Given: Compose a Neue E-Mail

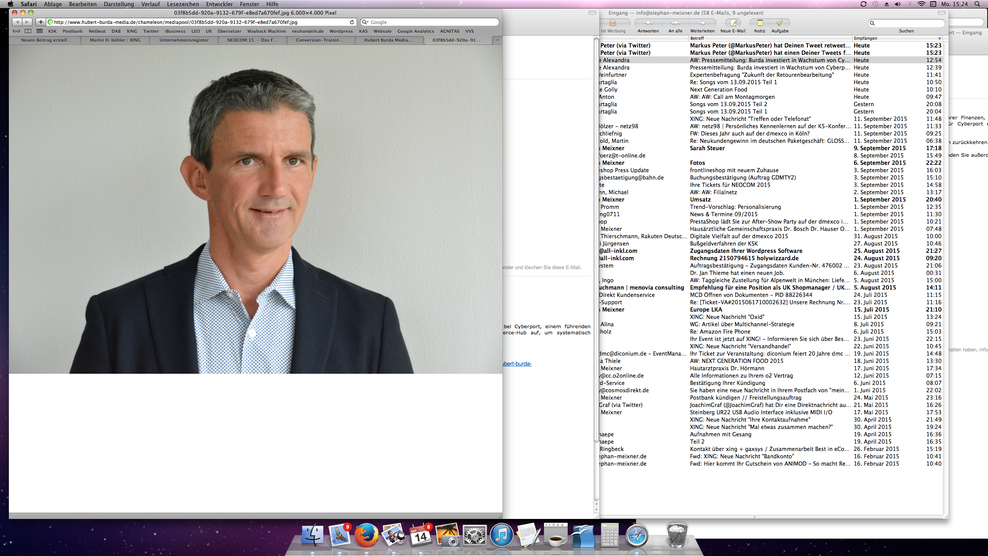Looking at the screenshot, I should [x=733, y=25].
